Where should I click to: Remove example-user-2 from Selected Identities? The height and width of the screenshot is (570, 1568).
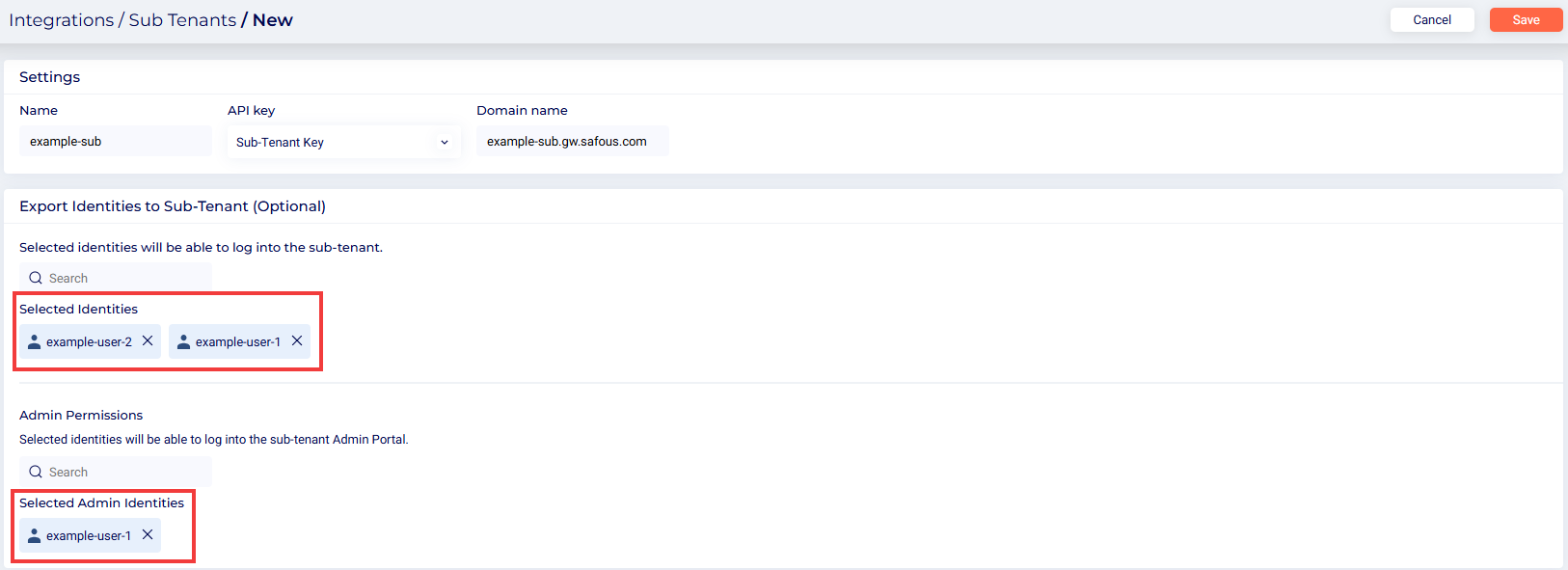click(148, 340)
